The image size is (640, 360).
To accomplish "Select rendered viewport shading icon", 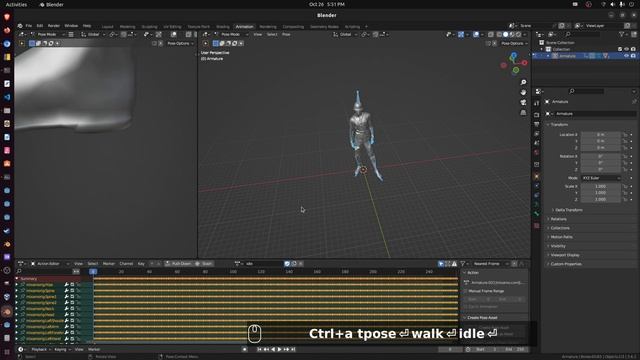I will (519, 35).
